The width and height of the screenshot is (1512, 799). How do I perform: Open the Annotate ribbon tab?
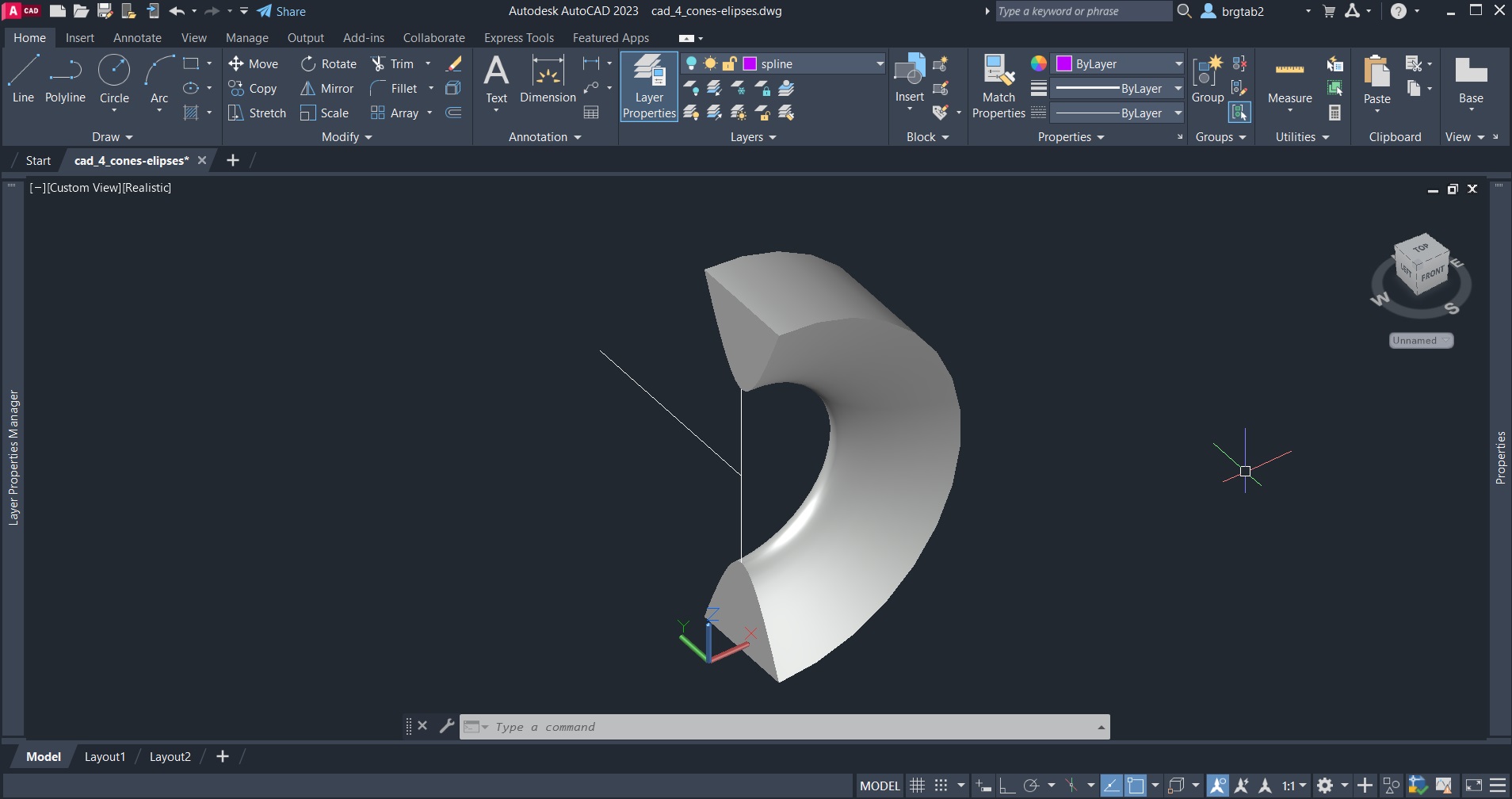[137, 37]
